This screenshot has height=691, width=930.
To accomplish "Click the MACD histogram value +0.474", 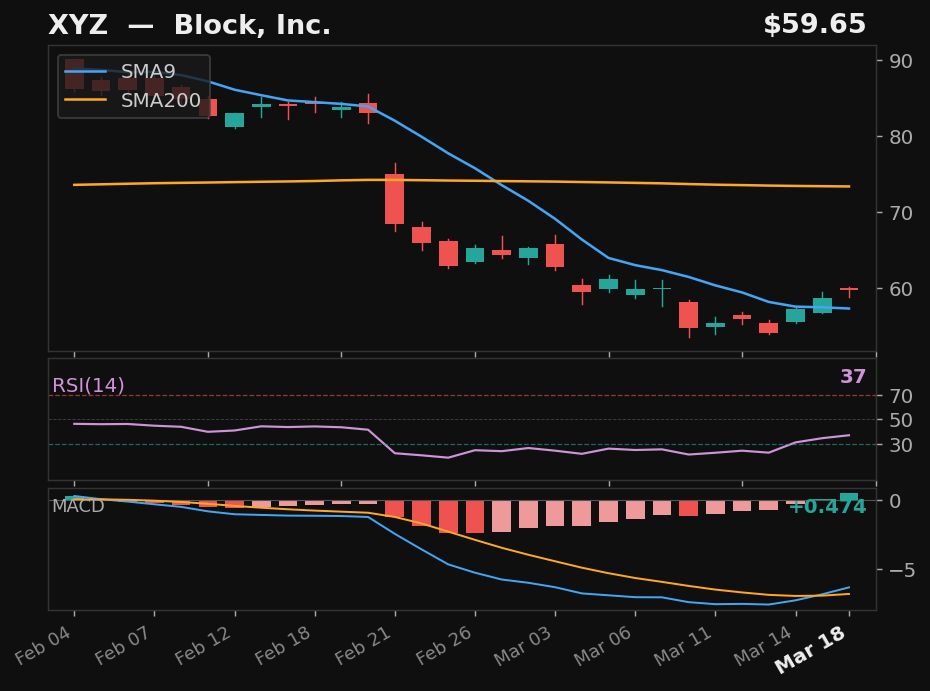I will click(x=827, y=507).
